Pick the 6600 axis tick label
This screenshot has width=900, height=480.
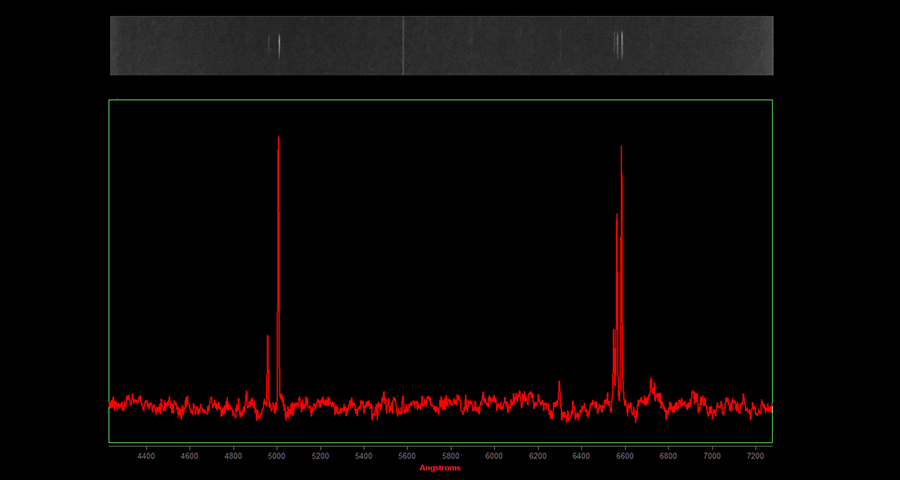[x=625, y=456]
